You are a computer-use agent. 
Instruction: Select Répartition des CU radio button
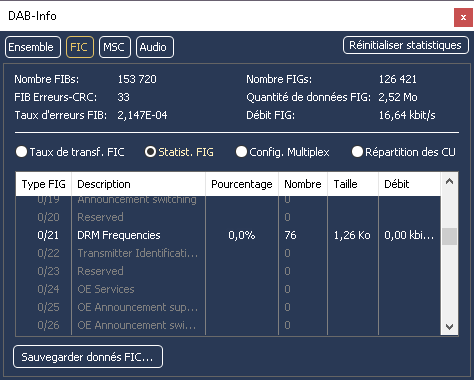(x=403, y=152)
